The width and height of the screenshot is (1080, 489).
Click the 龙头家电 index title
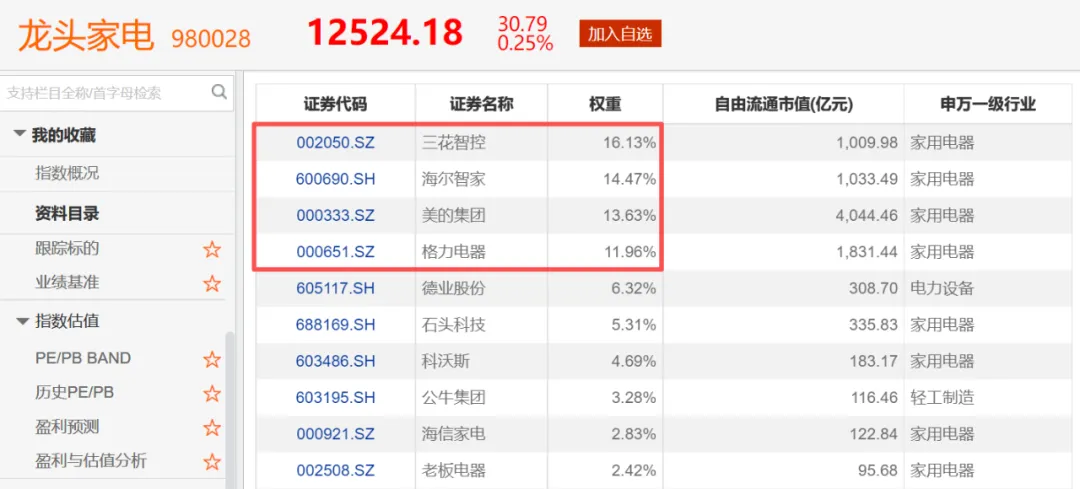[x=86, y=34]
